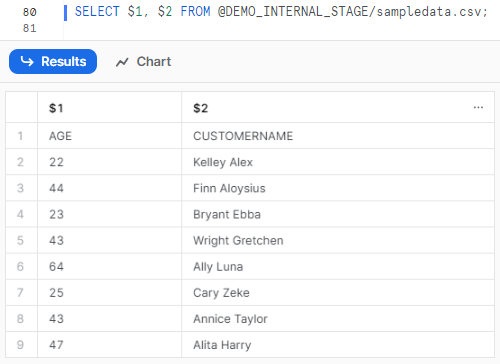Select the Kelley Alex cell
The width and height of the screenshot is (500, 364).
(338, 162)
